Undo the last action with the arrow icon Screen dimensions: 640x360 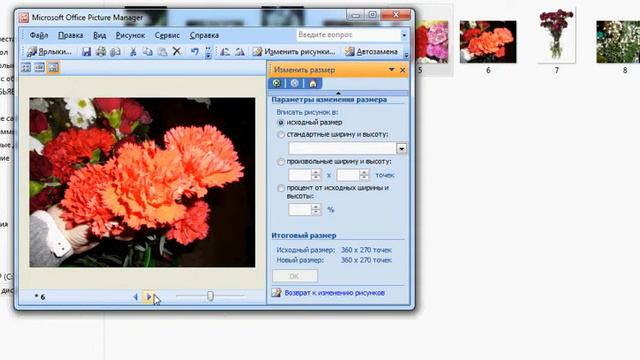pyautogui.click(x=195, y=52)
